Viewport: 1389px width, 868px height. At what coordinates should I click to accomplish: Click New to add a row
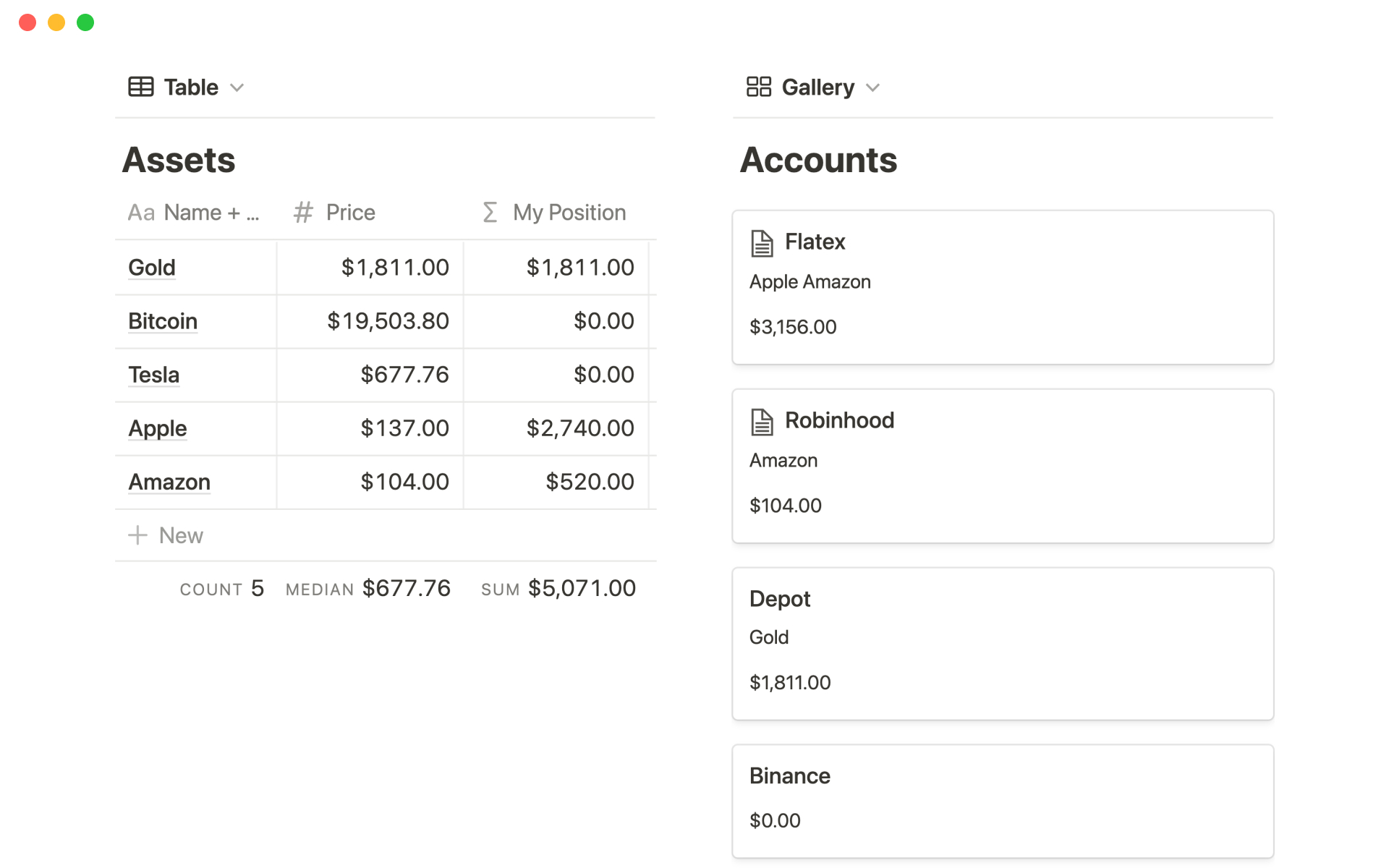click(181, 535)
